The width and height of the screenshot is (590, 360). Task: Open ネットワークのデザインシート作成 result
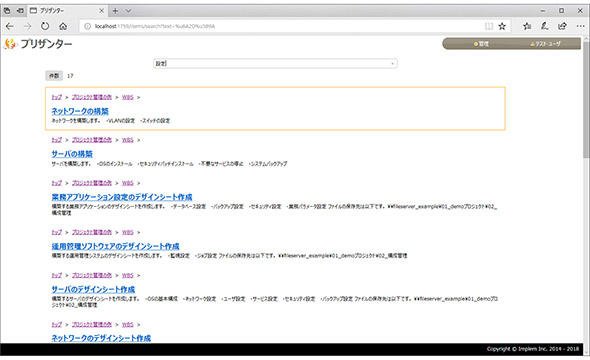101,338
